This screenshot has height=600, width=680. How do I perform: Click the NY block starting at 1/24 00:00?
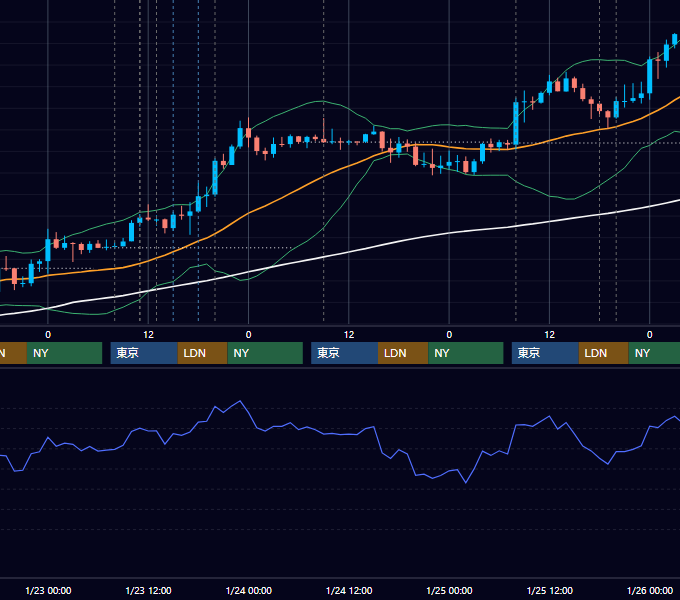(265, 353)
